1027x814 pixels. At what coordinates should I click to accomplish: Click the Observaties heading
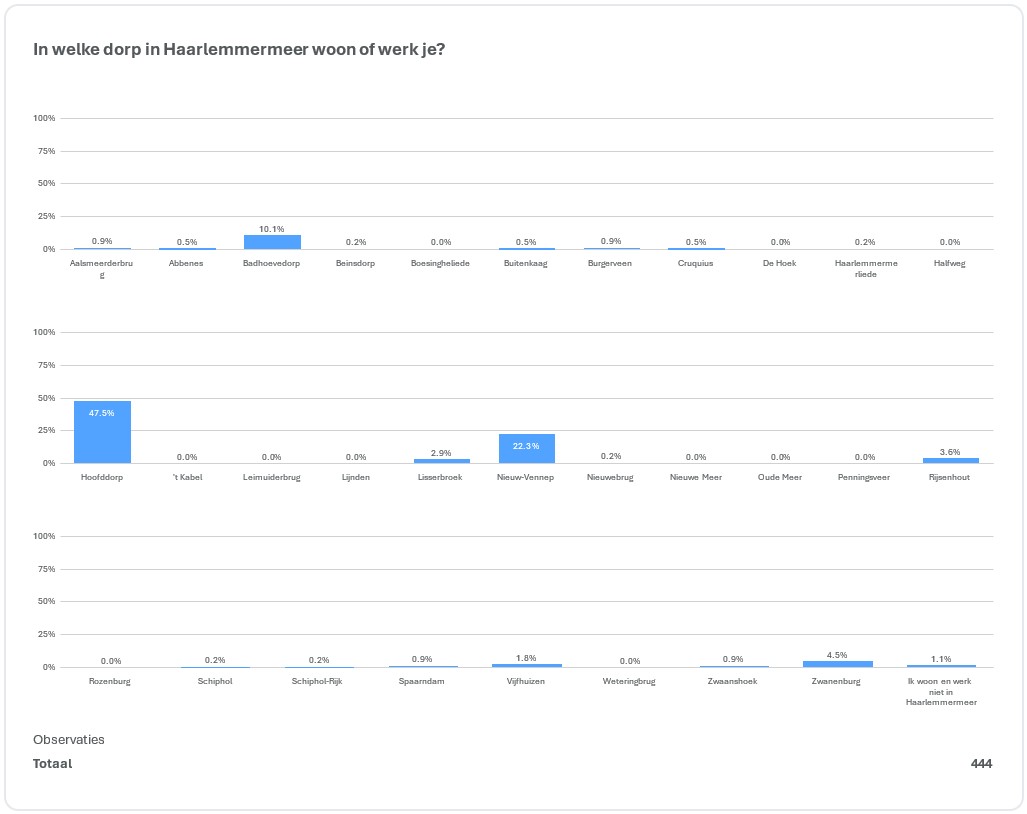tap(69, 740)
